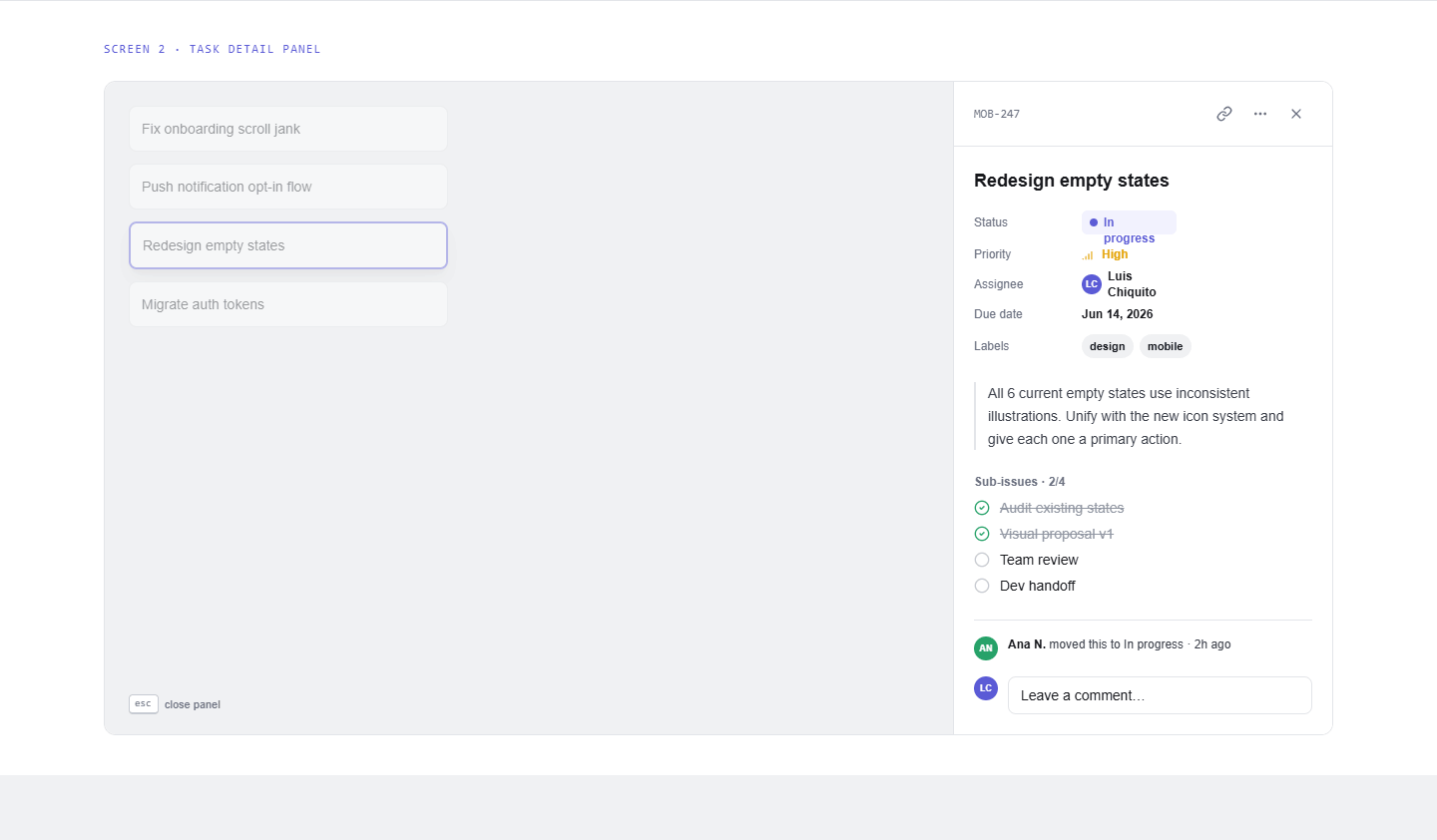
Task: Click the Leave a comment field
Action: 1160,695
